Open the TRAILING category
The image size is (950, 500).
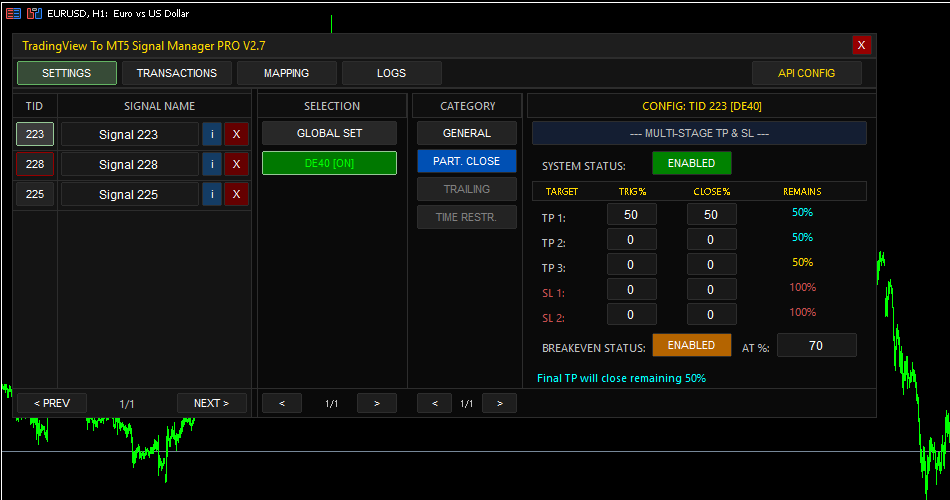pyautogui.click(x=467, y=189)
